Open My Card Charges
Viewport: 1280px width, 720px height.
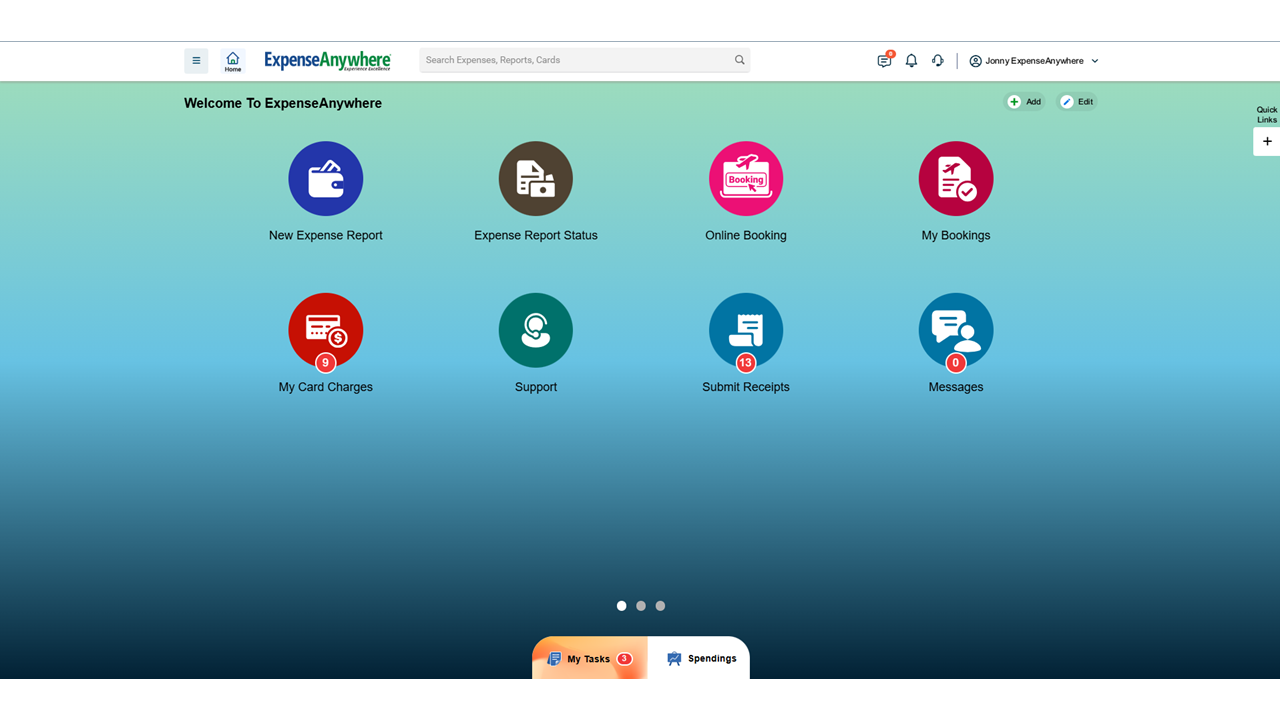[326, 330]
